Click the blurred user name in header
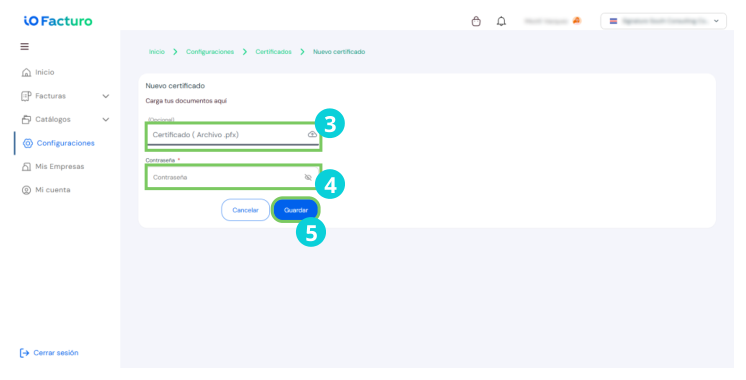 546,21
